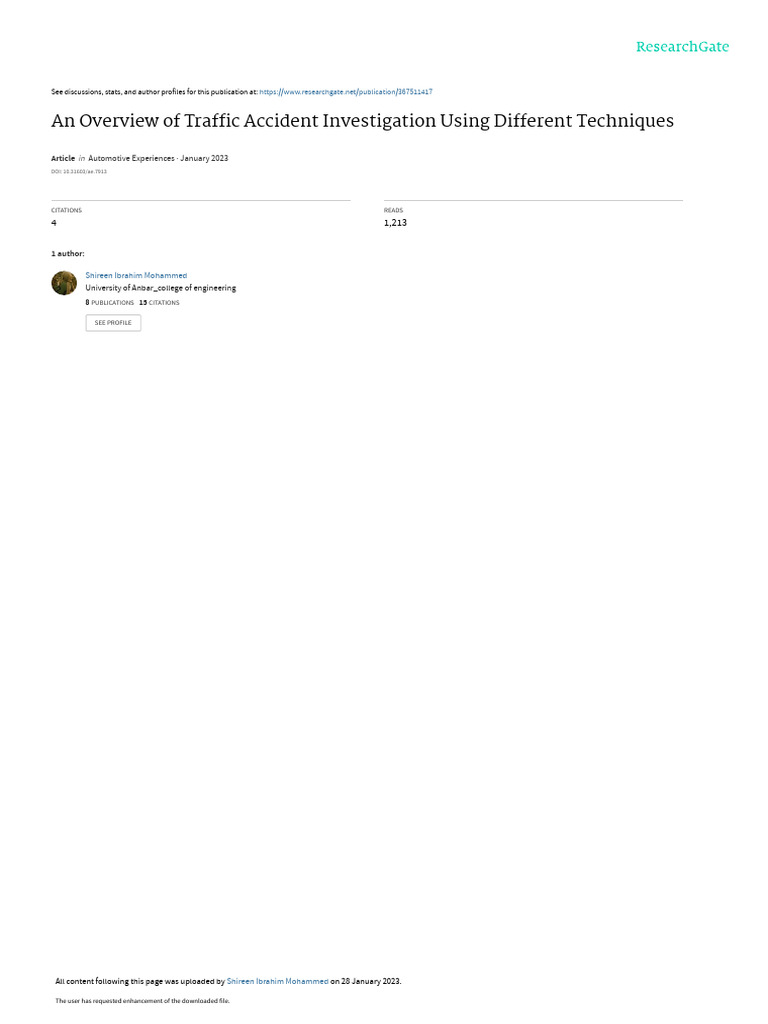Click the 1,213 reads count
The height and width of the screenshot is (1024, 768).
coord(395,223)
